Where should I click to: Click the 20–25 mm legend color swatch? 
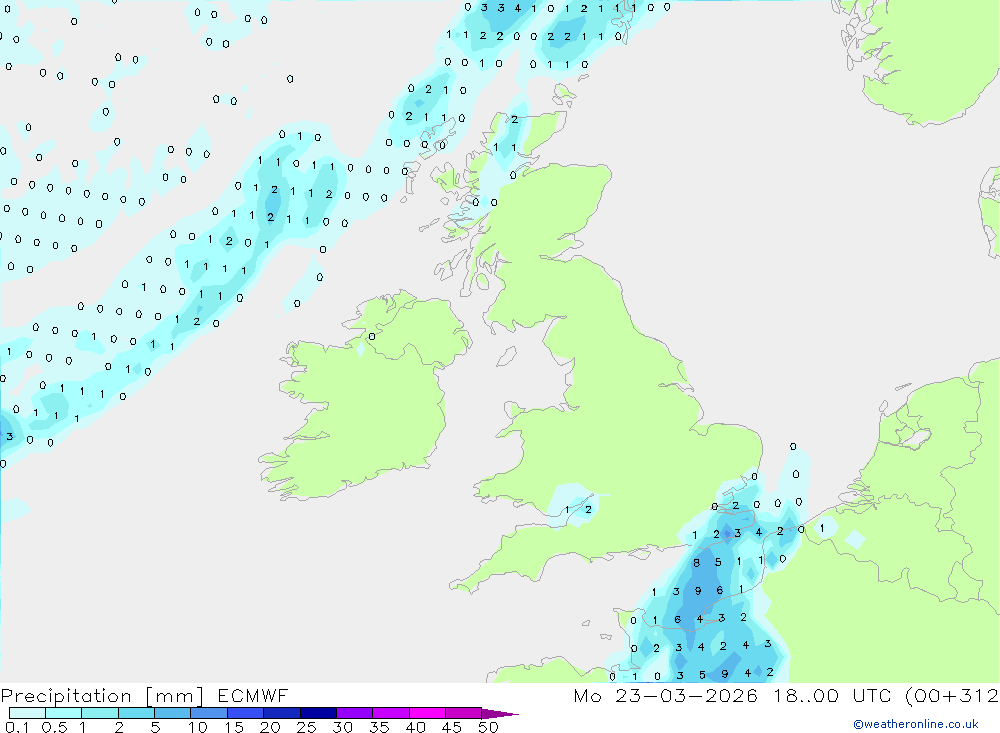(x=281, y=713)
